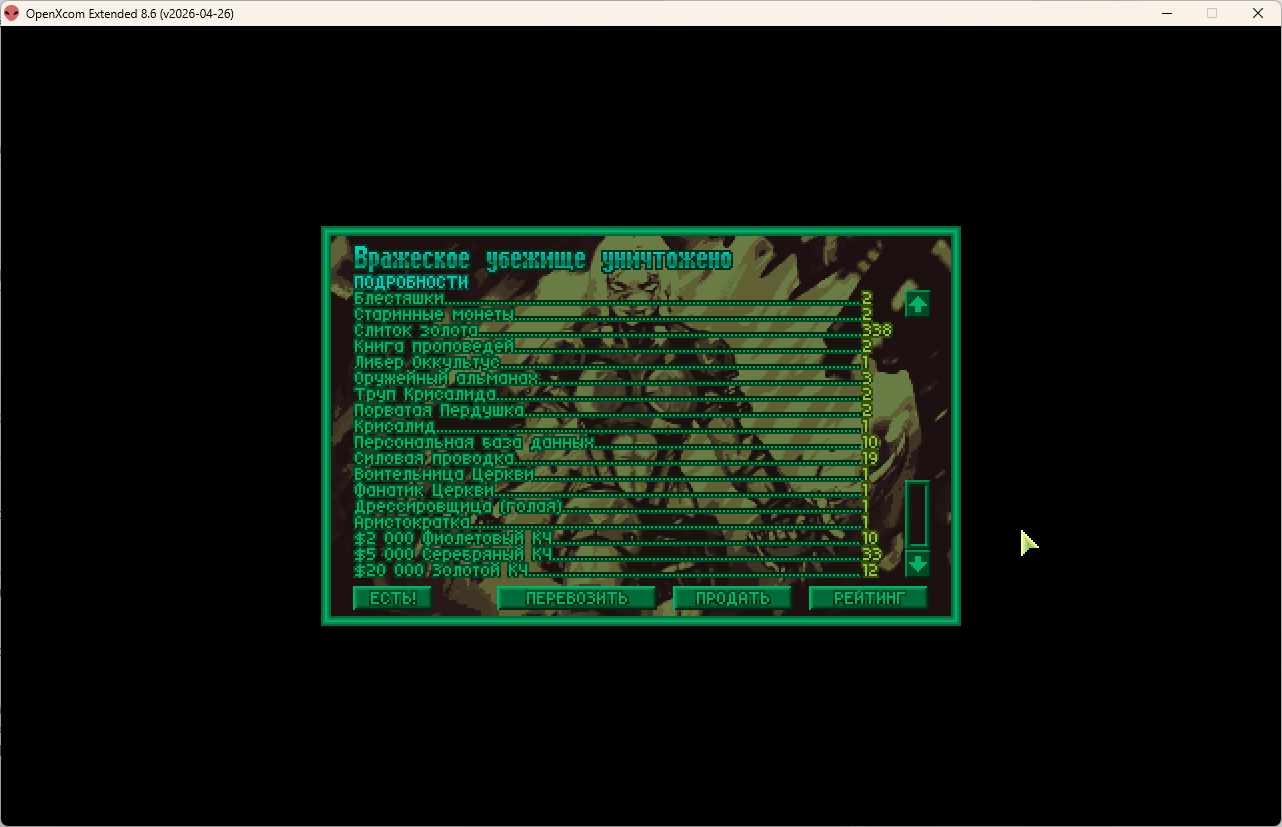
Task: Click the Труп Крисалида entry
Action: [623, 394]
